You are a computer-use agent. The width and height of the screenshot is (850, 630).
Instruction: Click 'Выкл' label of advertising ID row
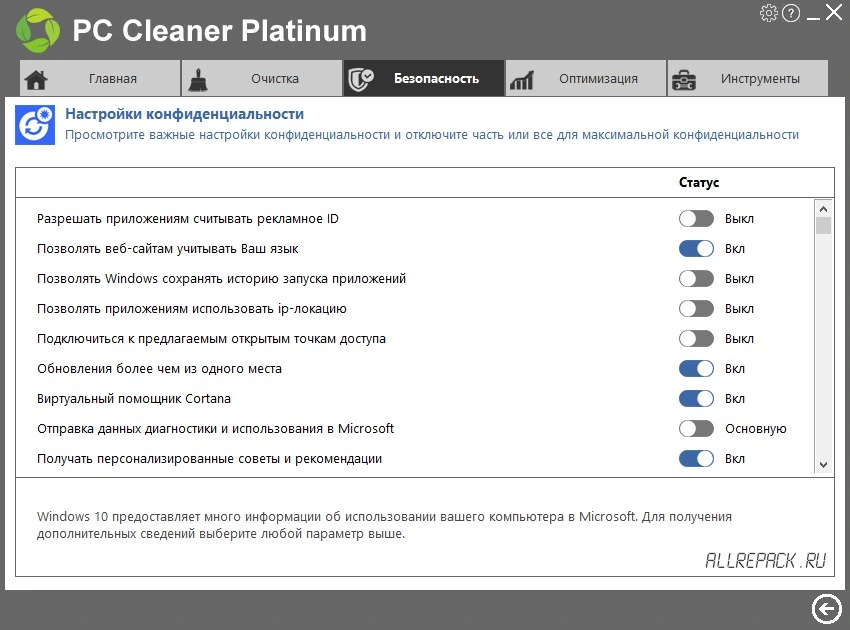coord(739,218)
